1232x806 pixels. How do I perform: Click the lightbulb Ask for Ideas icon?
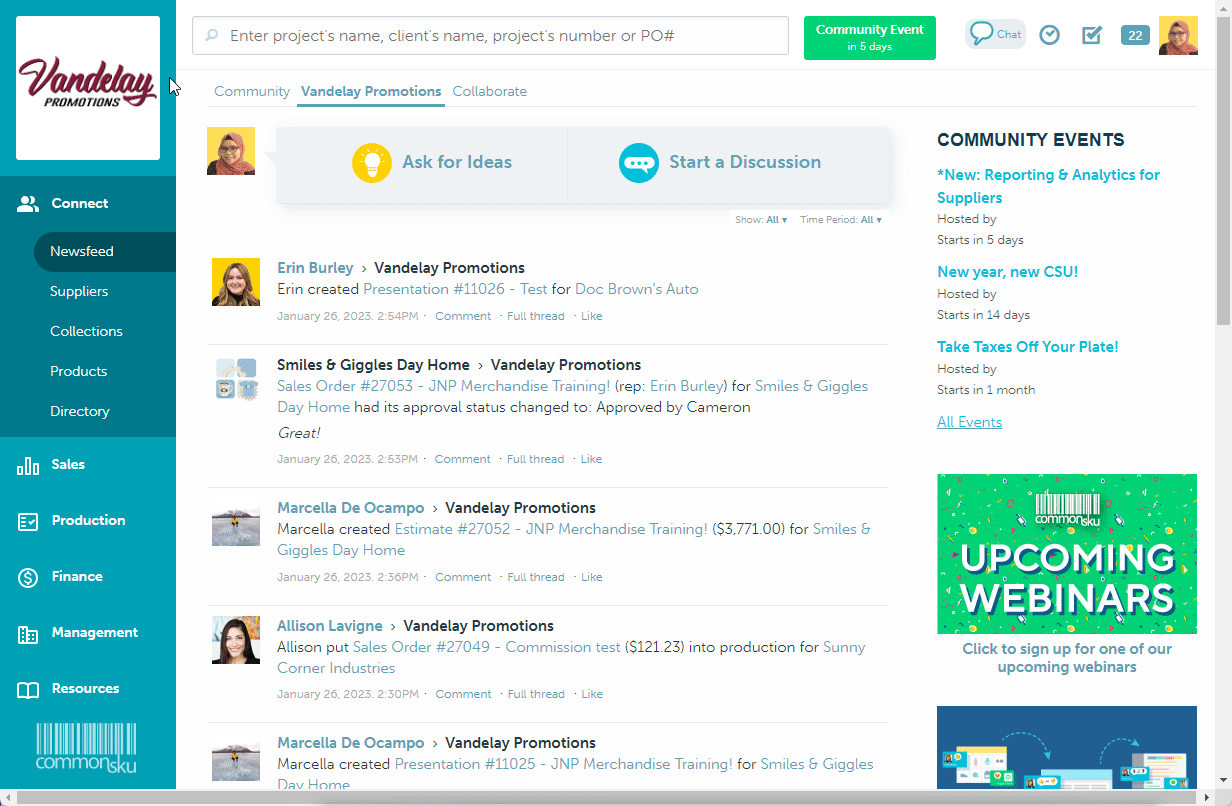click(372, 162)
